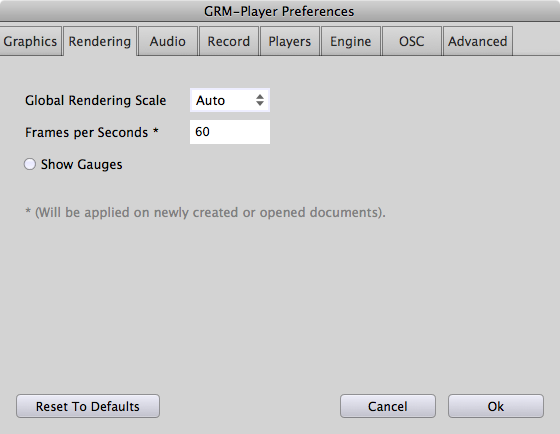
Task: Open the OSC tab
Action: (412, 41)
